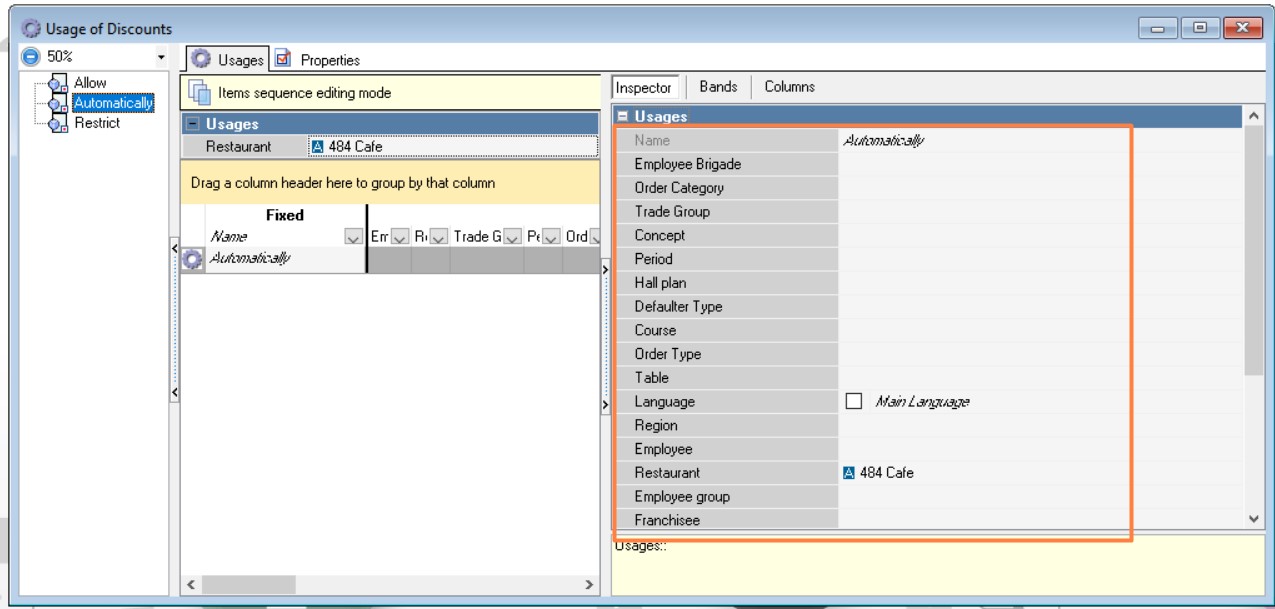Screen dimensions: 1275x609
Task: Click the Restaurant 484 Cafe field in grid
Action: [452, 146]
